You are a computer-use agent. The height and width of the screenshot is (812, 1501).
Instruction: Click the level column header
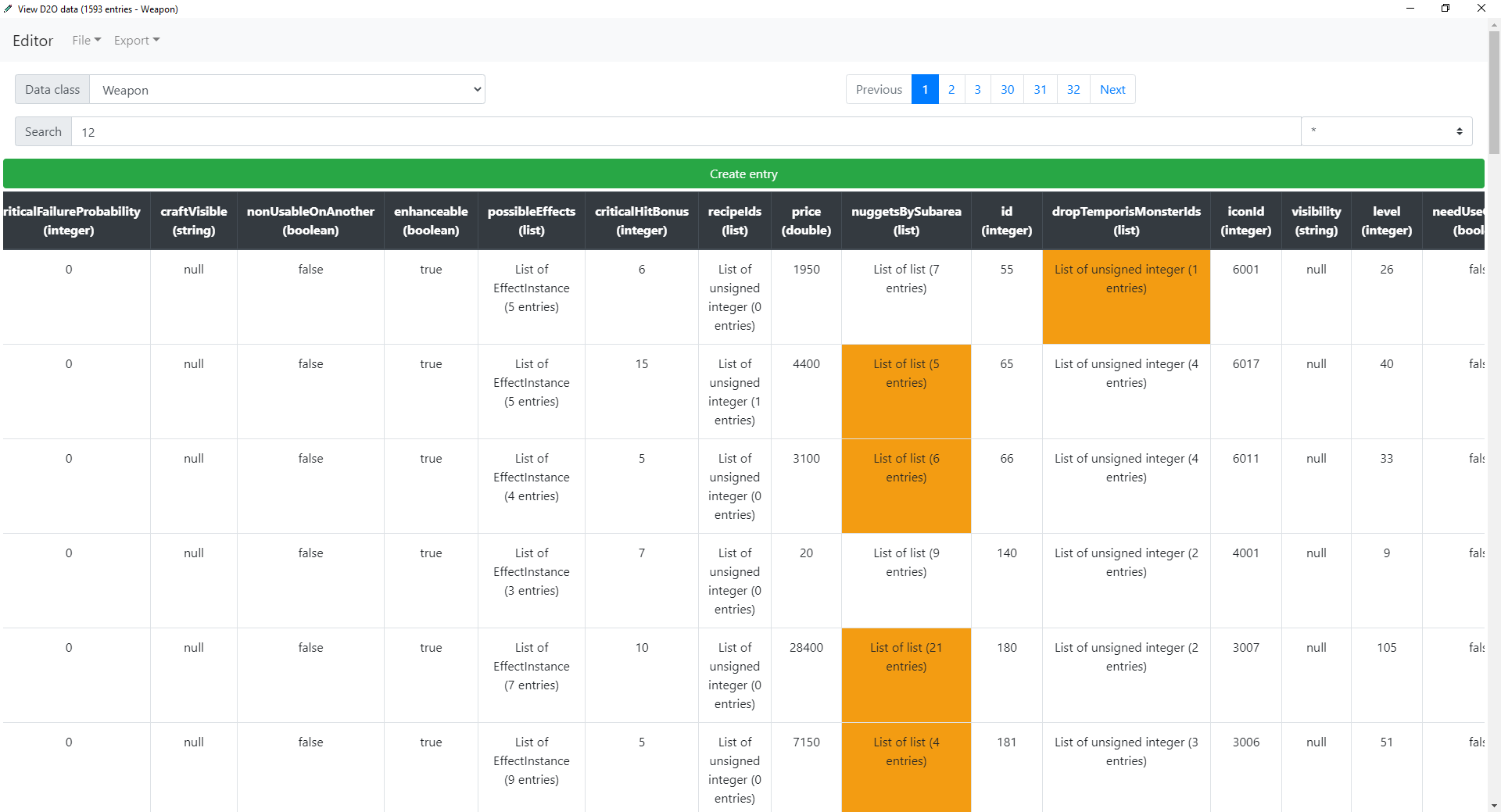pyautogui.click(x=1387, y=220)
